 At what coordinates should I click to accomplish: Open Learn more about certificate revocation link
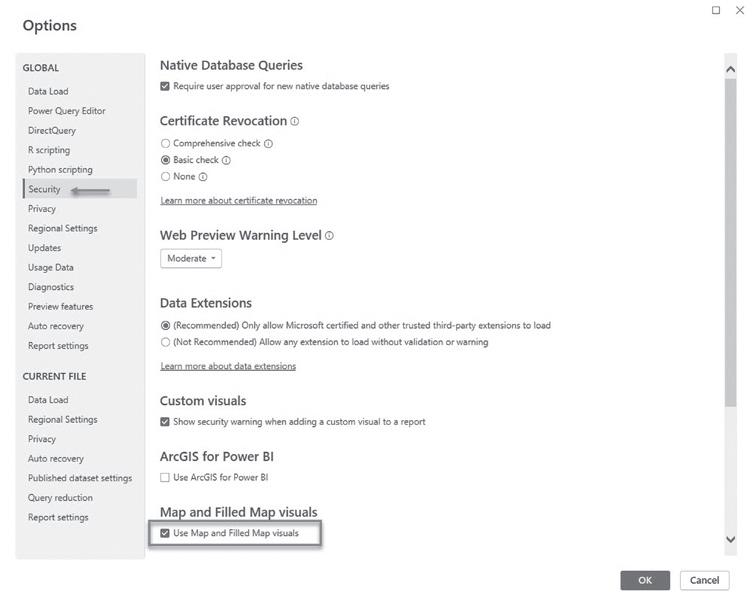[x=239, y=201]
